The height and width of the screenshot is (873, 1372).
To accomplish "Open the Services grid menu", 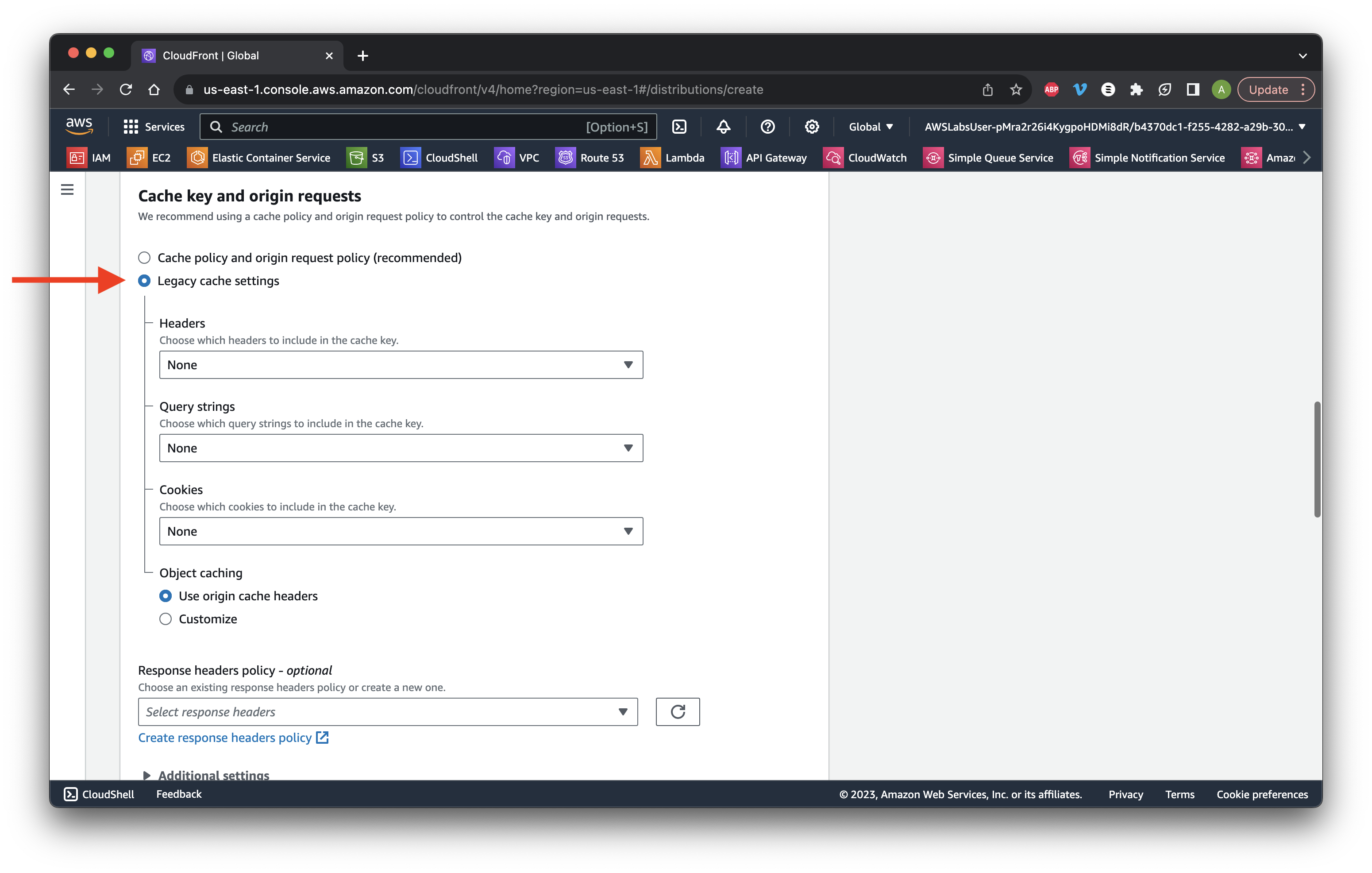I will click(154, 127).
